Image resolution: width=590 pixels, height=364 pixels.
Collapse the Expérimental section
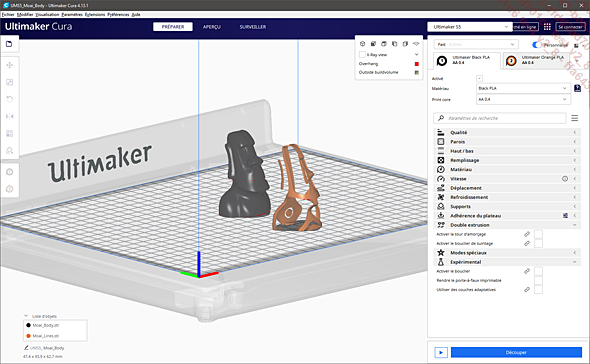click(507, 262)
